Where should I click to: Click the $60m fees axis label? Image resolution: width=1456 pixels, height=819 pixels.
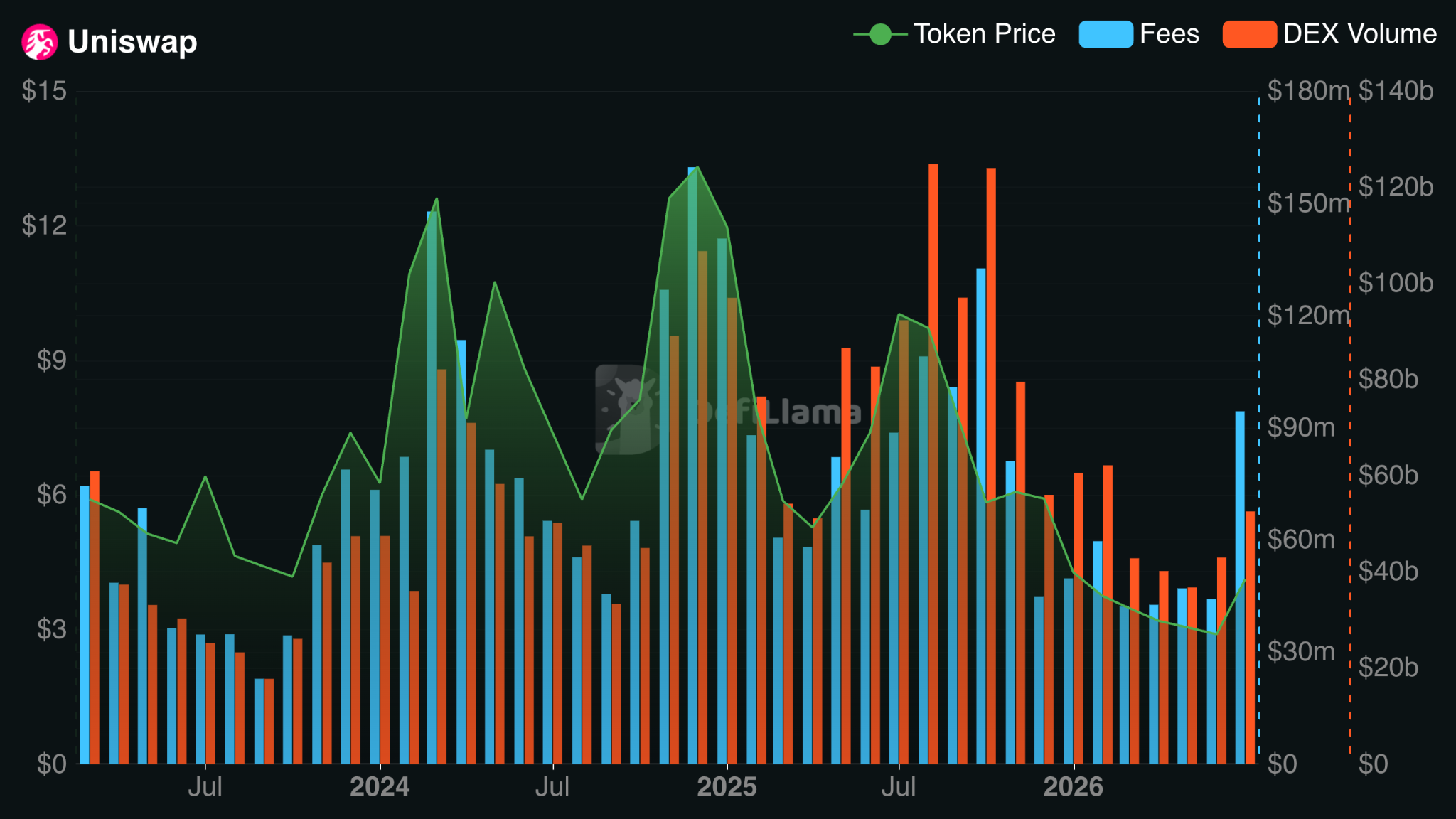coord(1301,540)
